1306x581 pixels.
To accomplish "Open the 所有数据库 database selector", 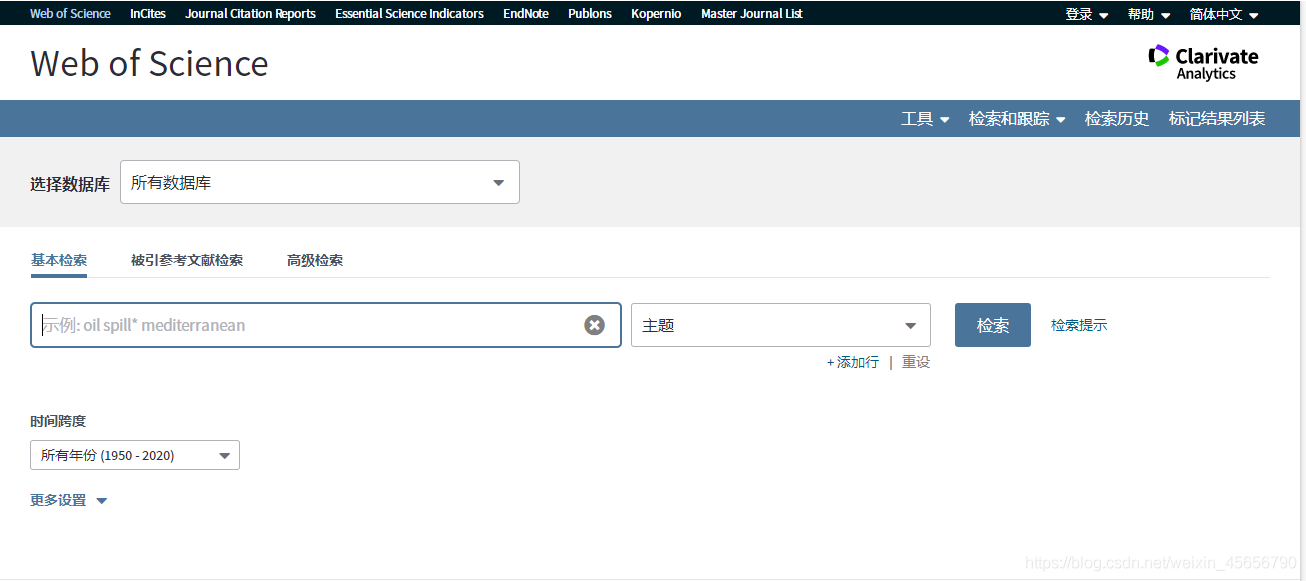I will pos(320,182).
